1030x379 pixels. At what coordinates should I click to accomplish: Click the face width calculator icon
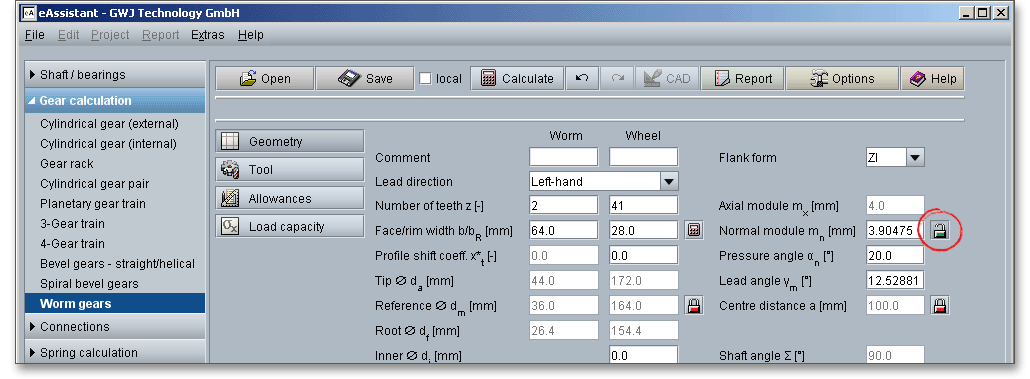coord(694,231)
